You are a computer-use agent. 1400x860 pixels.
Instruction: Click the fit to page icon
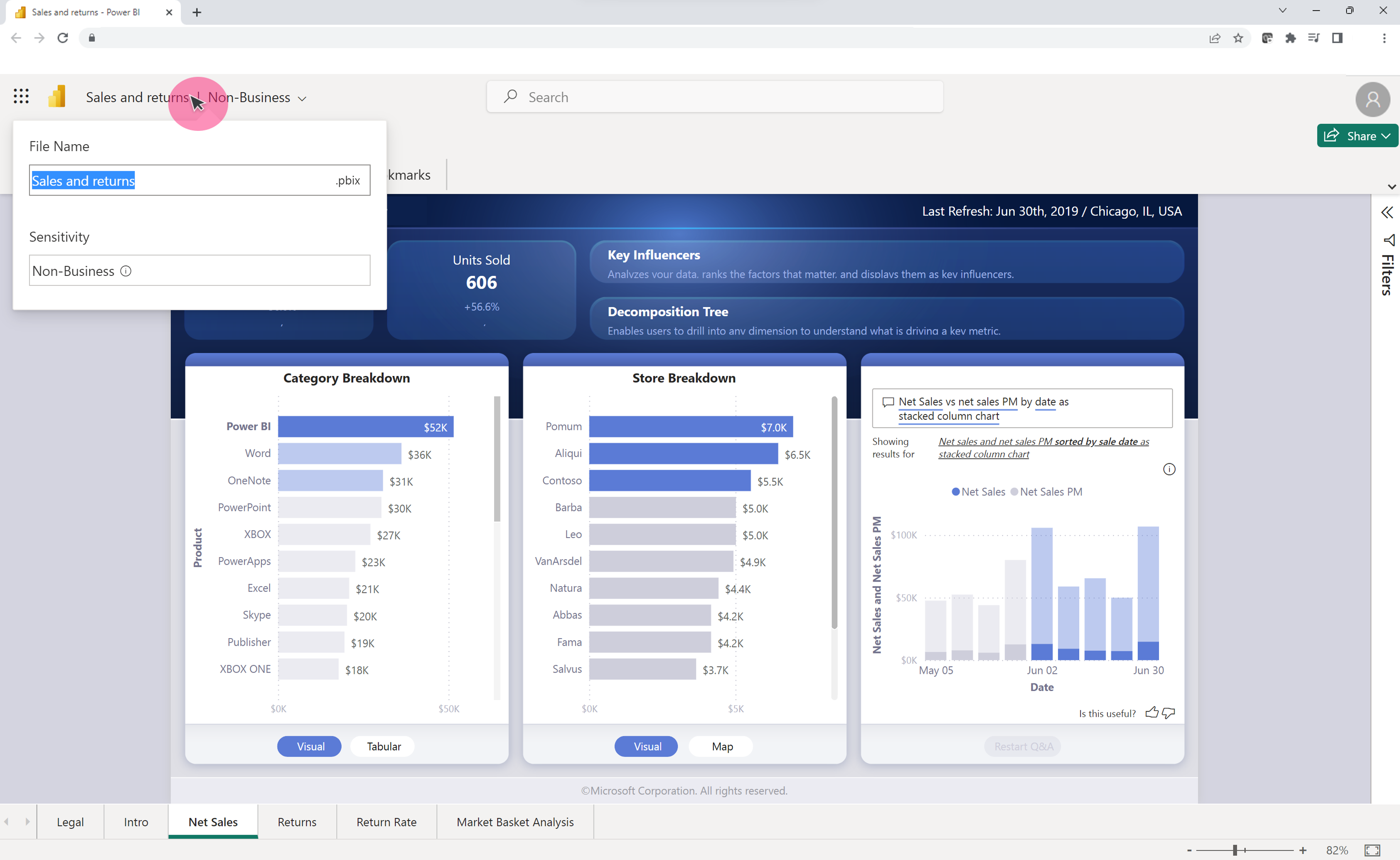pos(1372,850)
